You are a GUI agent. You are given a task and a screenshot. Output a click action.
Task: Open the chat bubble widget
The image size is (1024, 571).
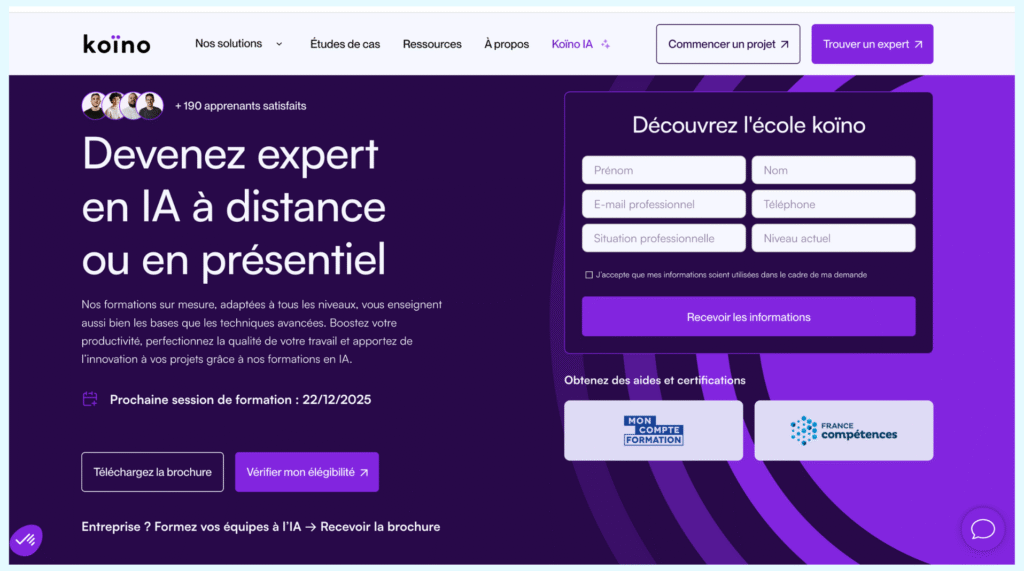click(982, 529)
